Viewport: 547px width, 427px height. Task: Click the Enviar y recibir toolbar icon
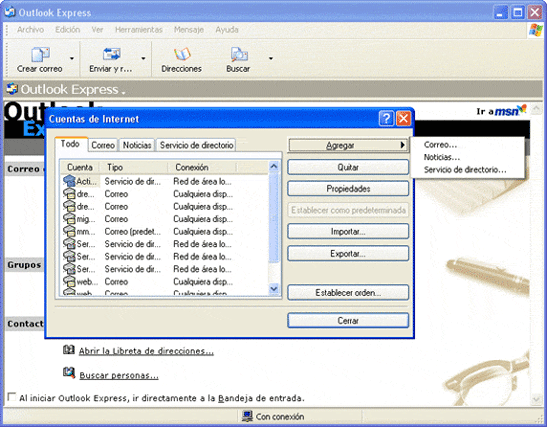point(111,54)
